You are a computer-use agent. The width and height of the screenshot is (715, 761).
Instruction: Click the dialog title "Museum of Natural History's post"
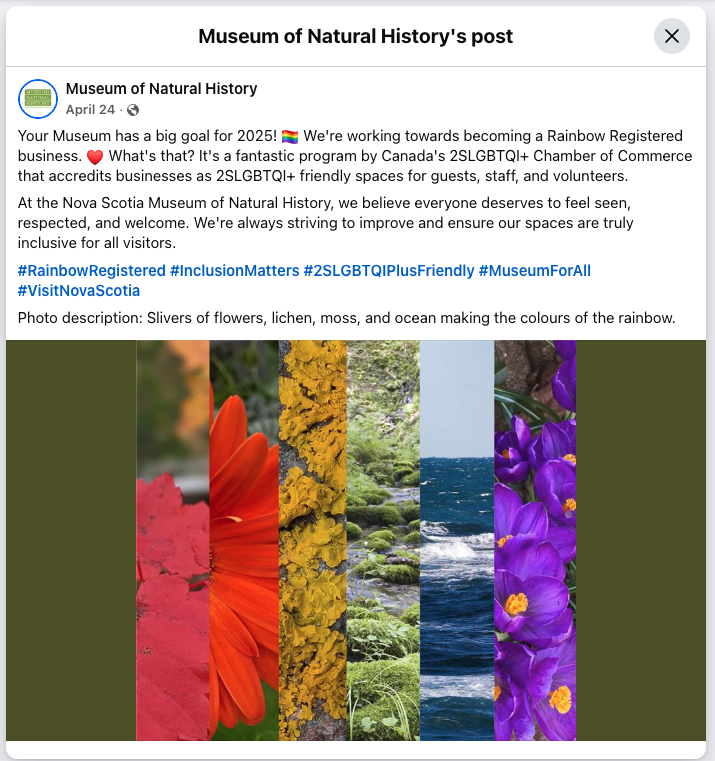click(x=355, y=36)
